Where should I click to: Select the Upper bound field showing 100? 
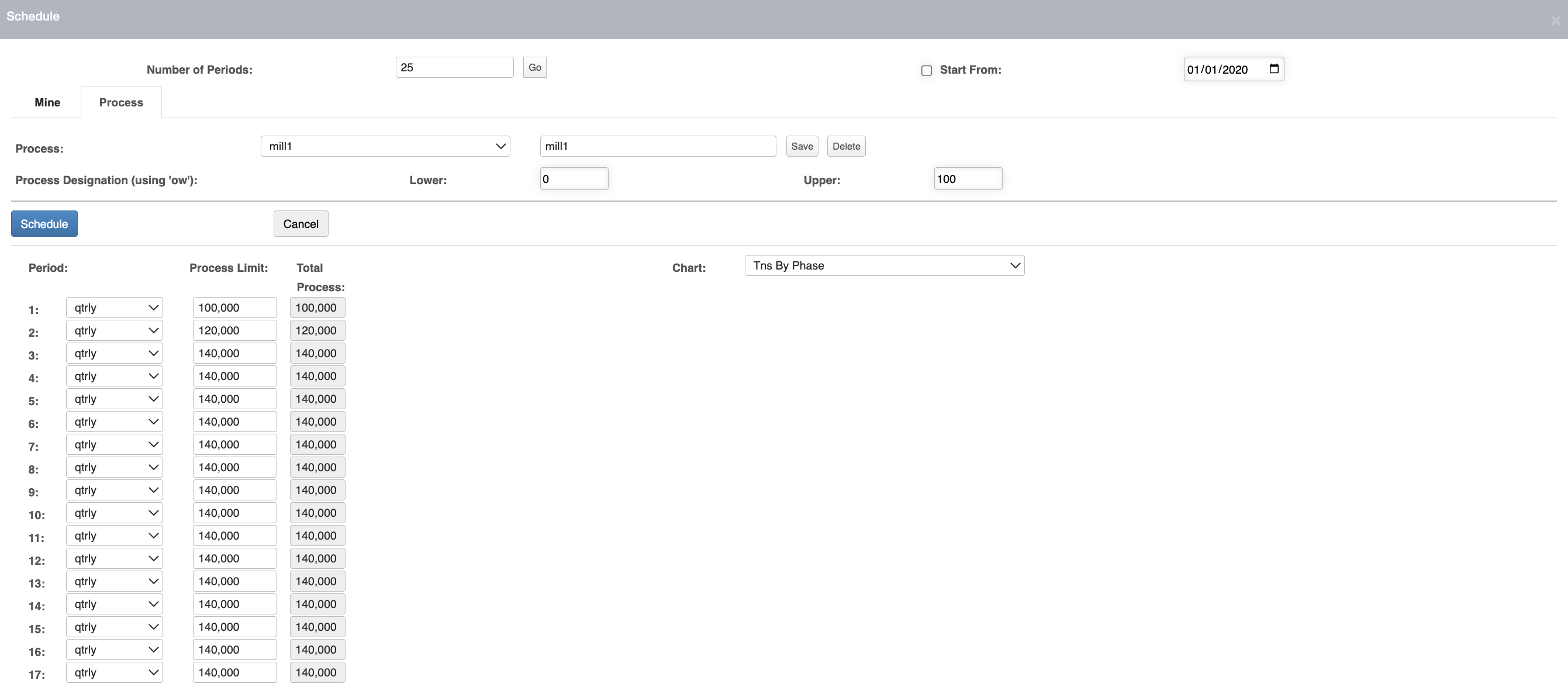(x=967, y=178)
